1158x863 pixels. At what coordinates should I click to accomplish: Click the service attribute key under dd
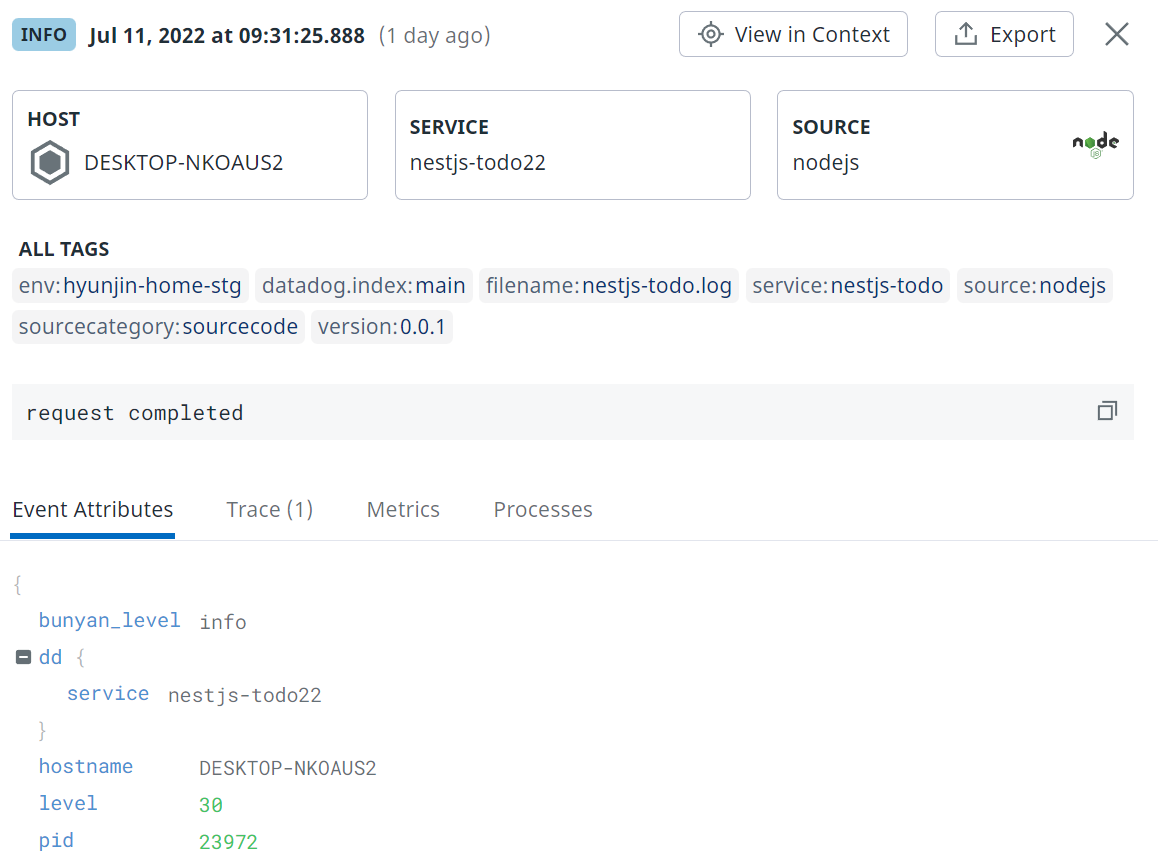(108, 693)
